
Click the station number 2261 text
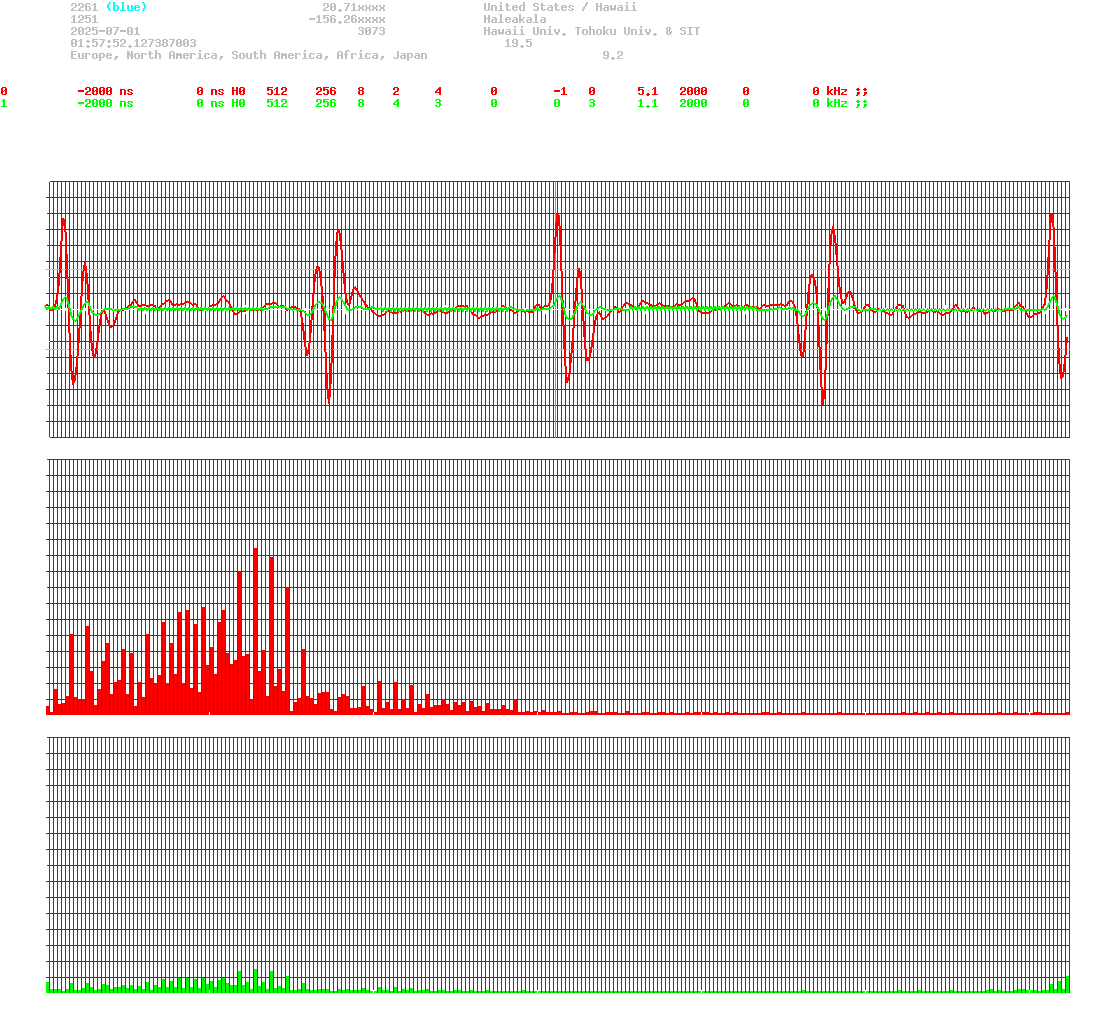[84, 7]
